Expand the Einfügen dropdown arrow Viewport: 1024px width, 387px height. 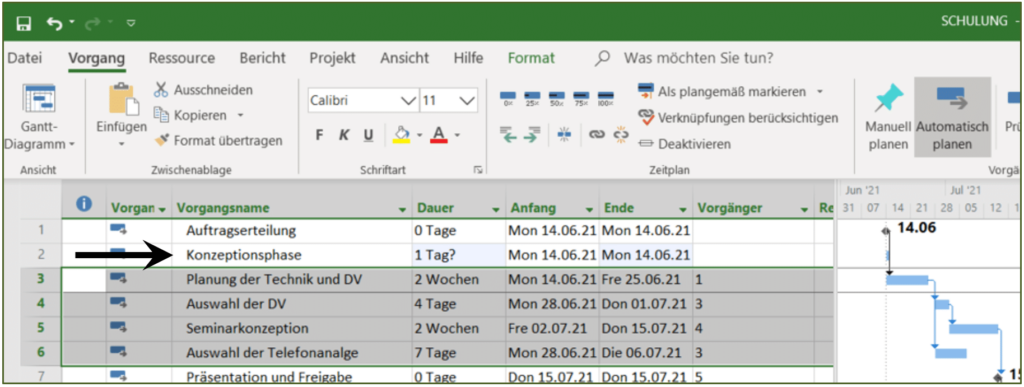(x=121, y=143)
